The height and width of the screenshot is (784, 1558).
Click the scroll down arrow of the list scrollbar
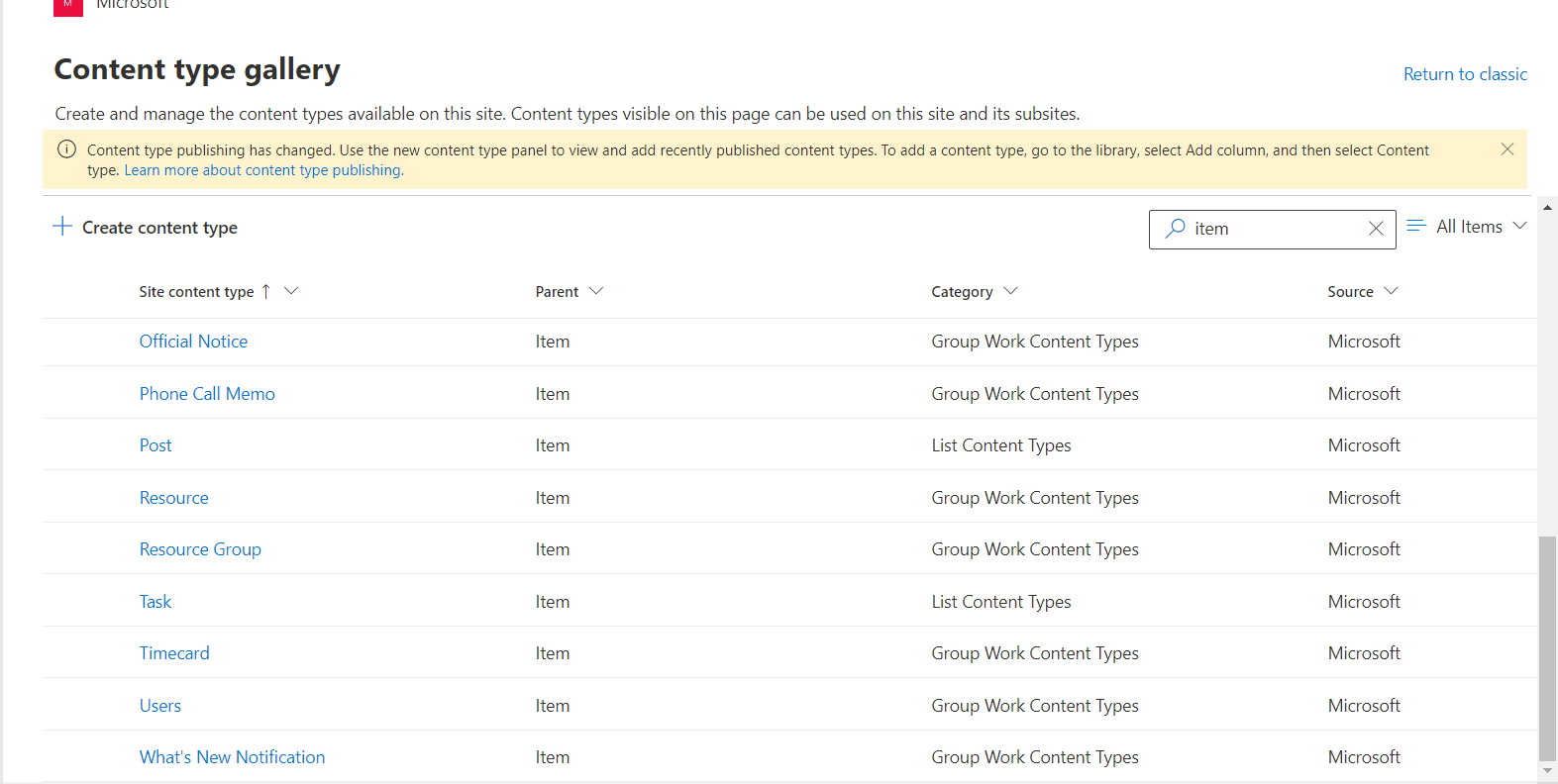[1547, 770]
